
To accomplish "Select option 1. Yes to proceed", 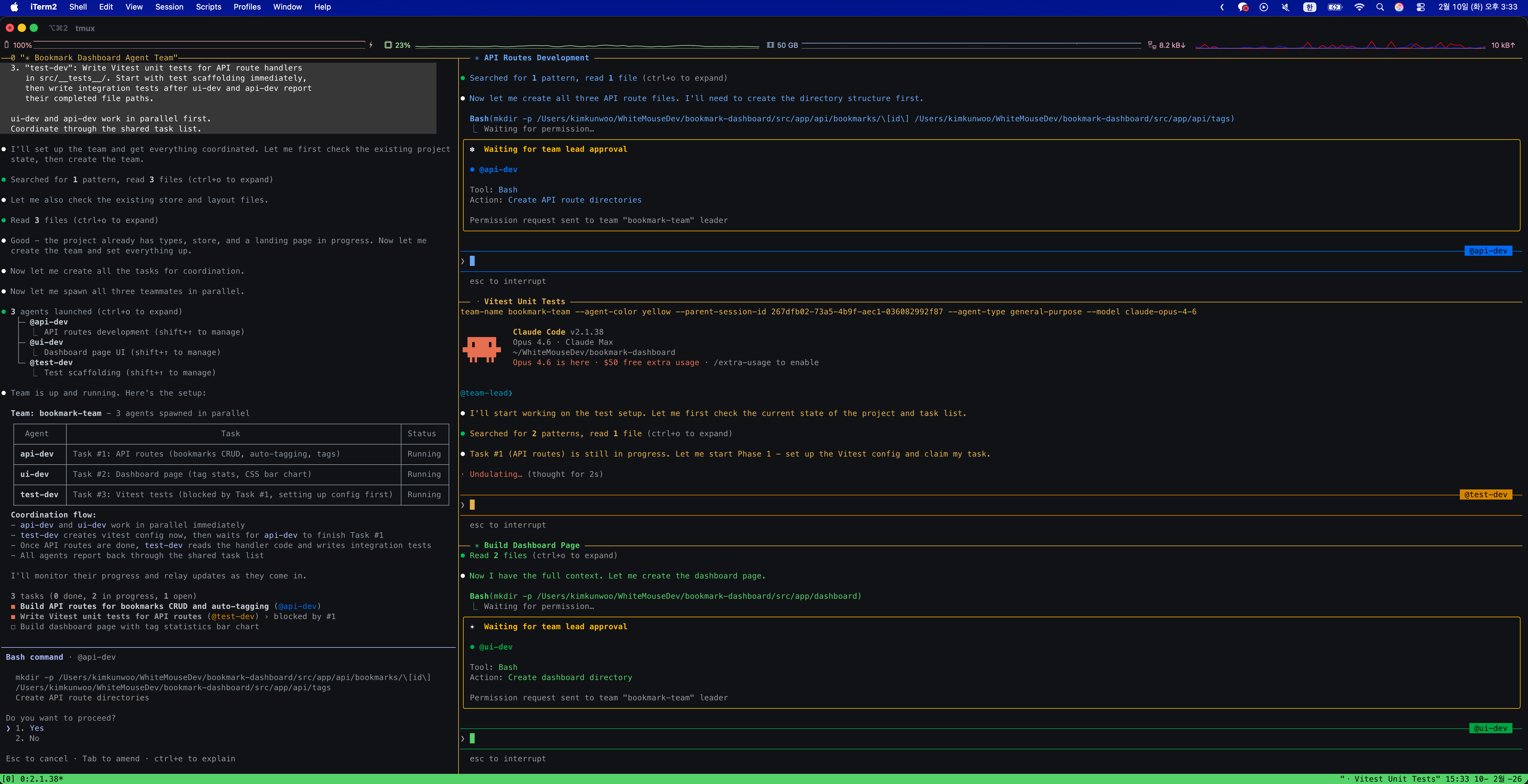I will pyautogui.click(x=36, y=728).
